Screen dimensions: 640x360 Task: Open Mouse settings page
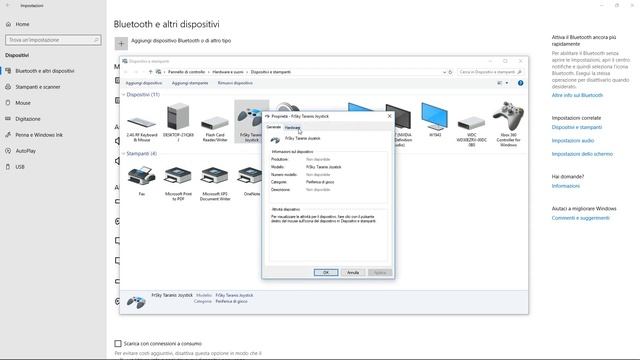click(x=23, y=103)
